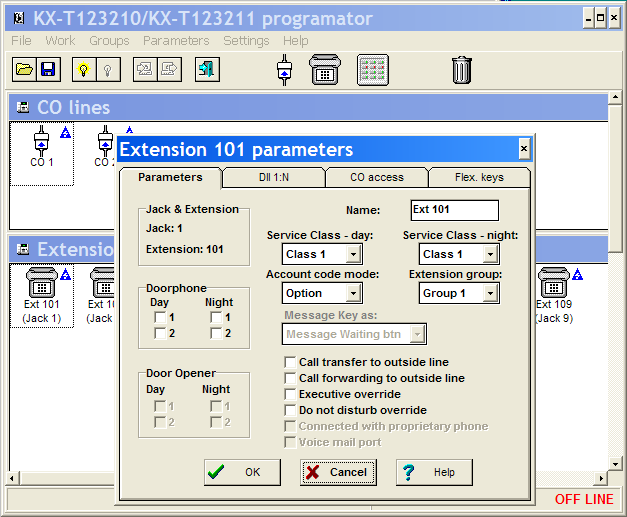The height and width of the screenshot is (517, 627).
Task: Click the Name input field
Action: pos(454,210)
